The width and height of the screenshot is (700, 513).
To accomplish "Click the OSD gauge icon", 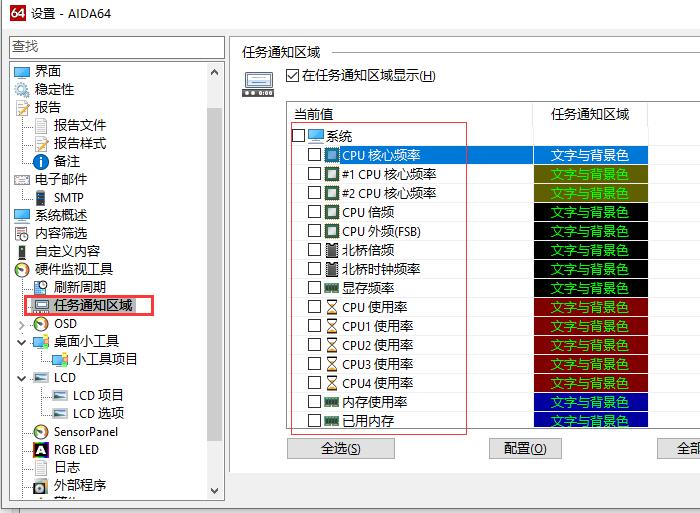I will pos(41,324).
